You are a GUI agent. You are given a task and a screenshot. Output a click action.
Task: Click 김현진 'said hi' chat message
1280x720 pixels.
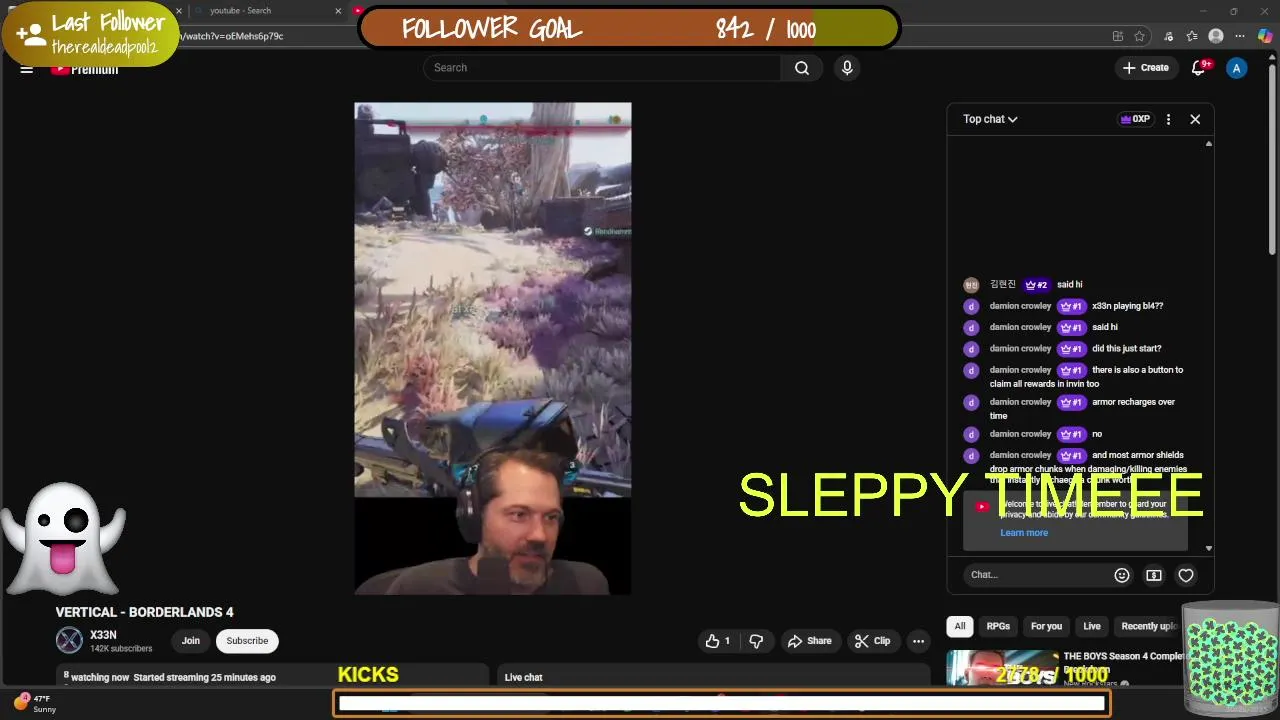[1069, 285]
